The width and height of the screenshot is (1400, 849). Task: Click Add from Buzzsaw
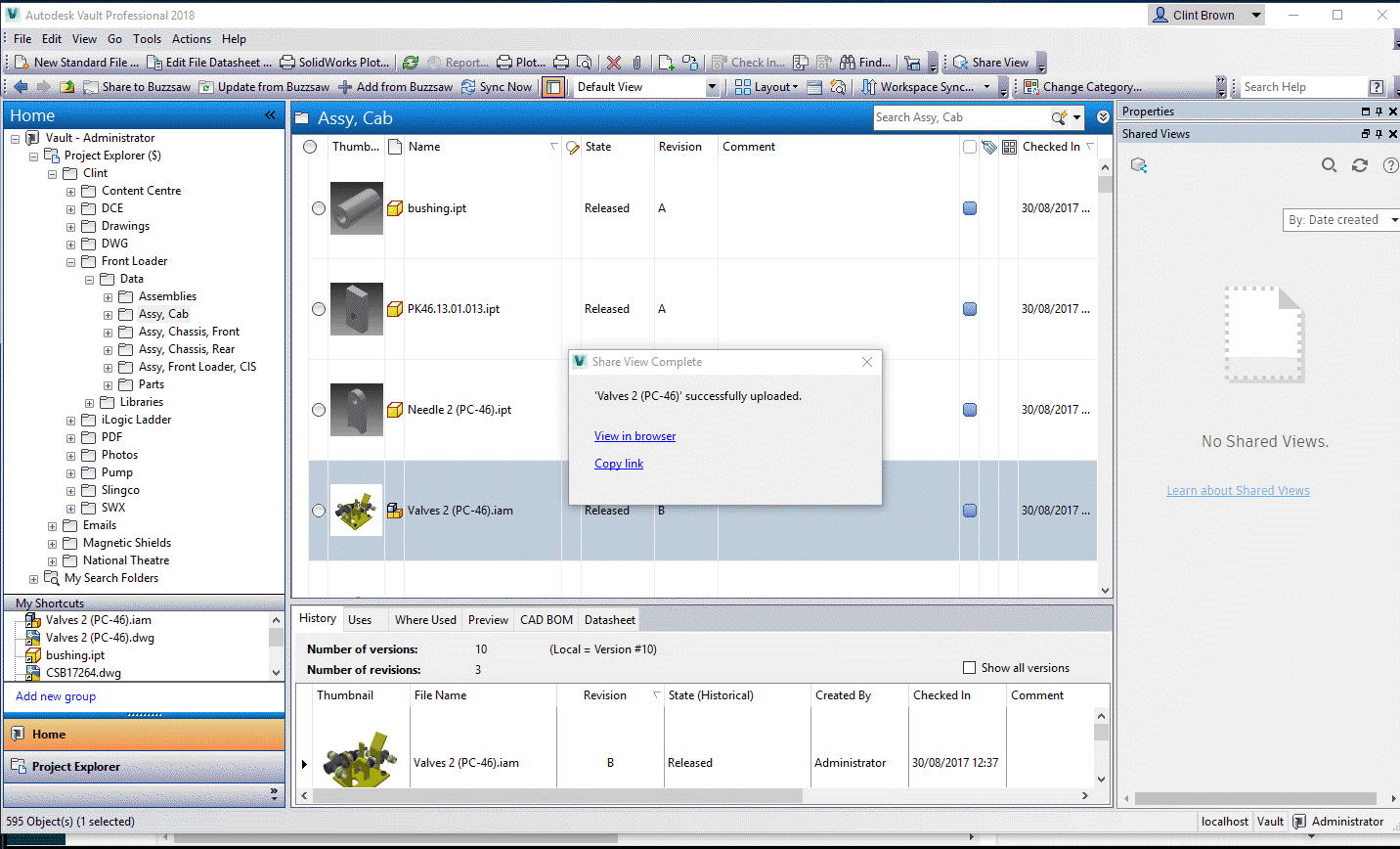395,87
